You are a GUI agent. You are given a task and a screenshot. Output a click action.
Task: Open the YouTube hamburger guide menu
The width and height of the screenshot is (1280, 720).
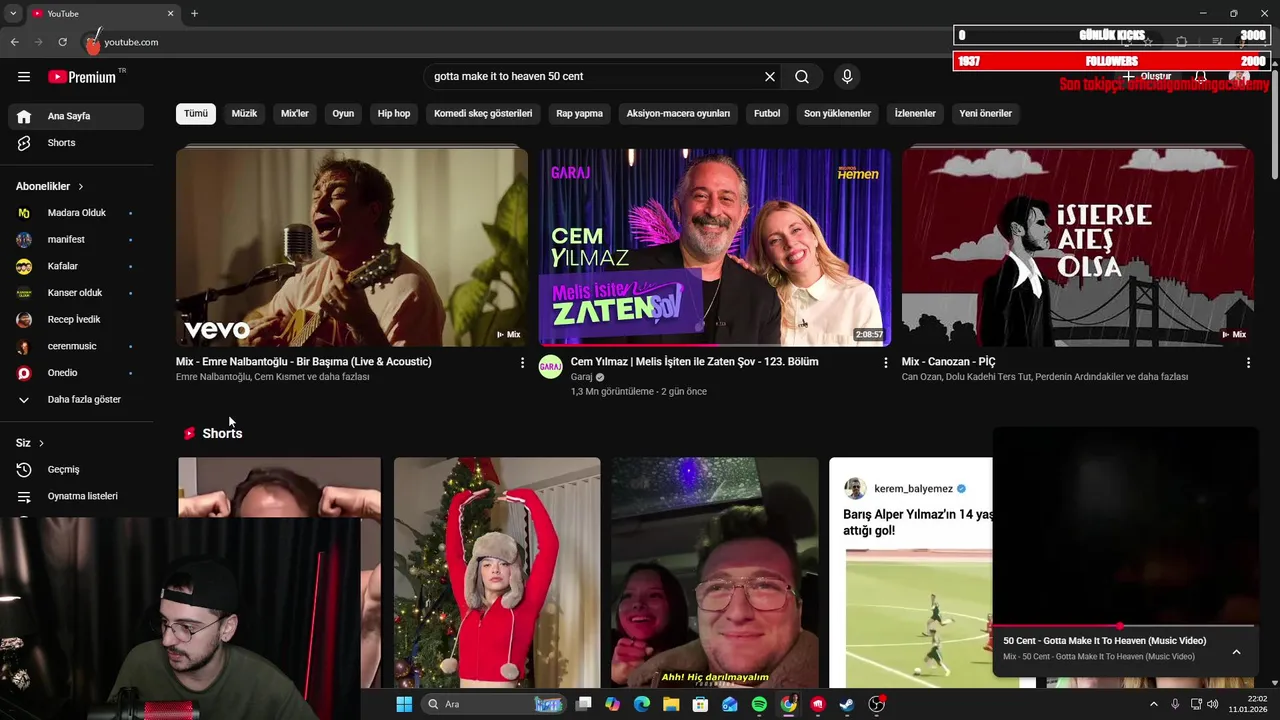24,77
